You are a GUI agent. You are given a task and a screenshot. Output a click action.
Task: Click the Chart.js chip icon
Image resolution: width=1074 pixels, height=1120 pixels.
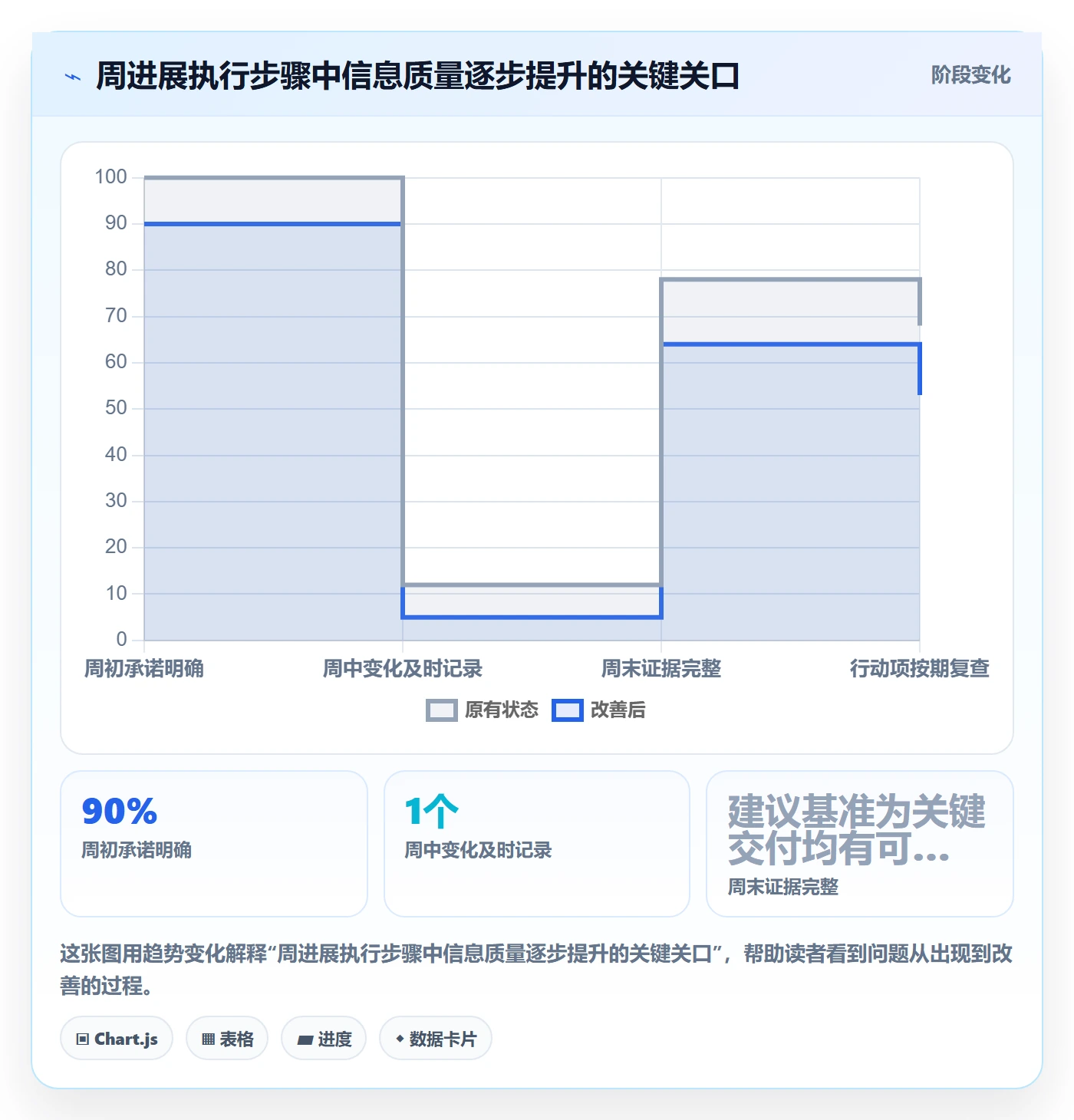83,1039
